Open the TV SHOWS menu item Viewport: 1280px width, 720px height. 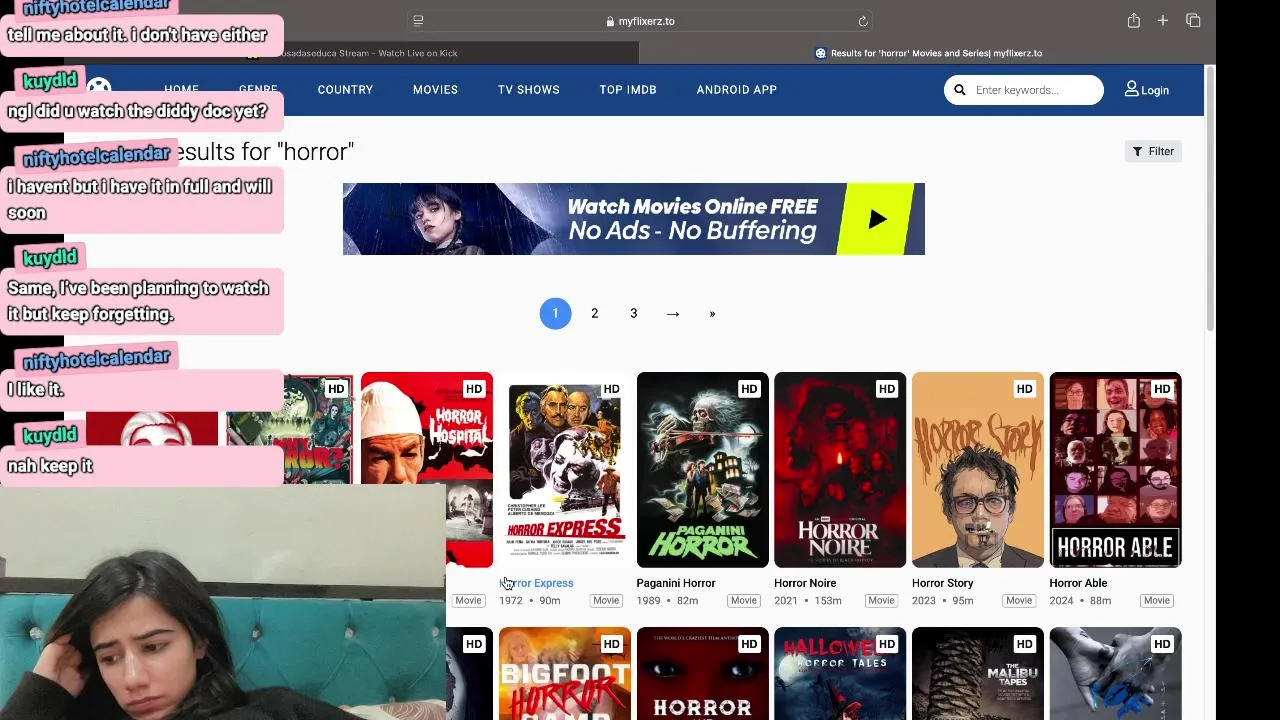click(x=529, y=90)
